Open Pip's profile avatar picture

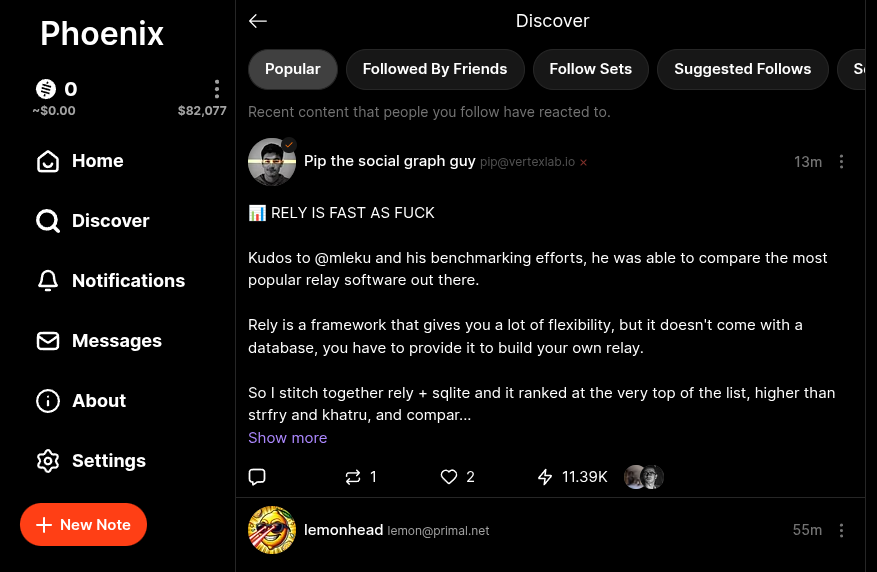point(272,162)
